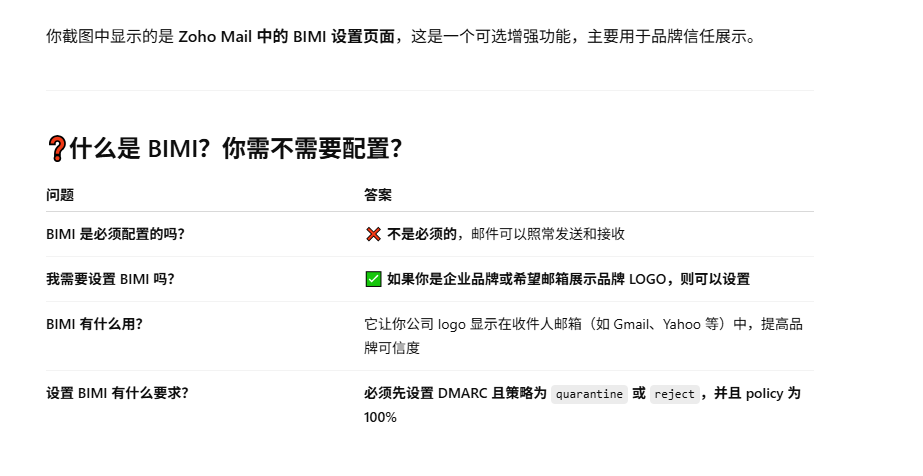Click the bold '不是必须的' answer text
The image size is (923, 476).
(421, 234)
